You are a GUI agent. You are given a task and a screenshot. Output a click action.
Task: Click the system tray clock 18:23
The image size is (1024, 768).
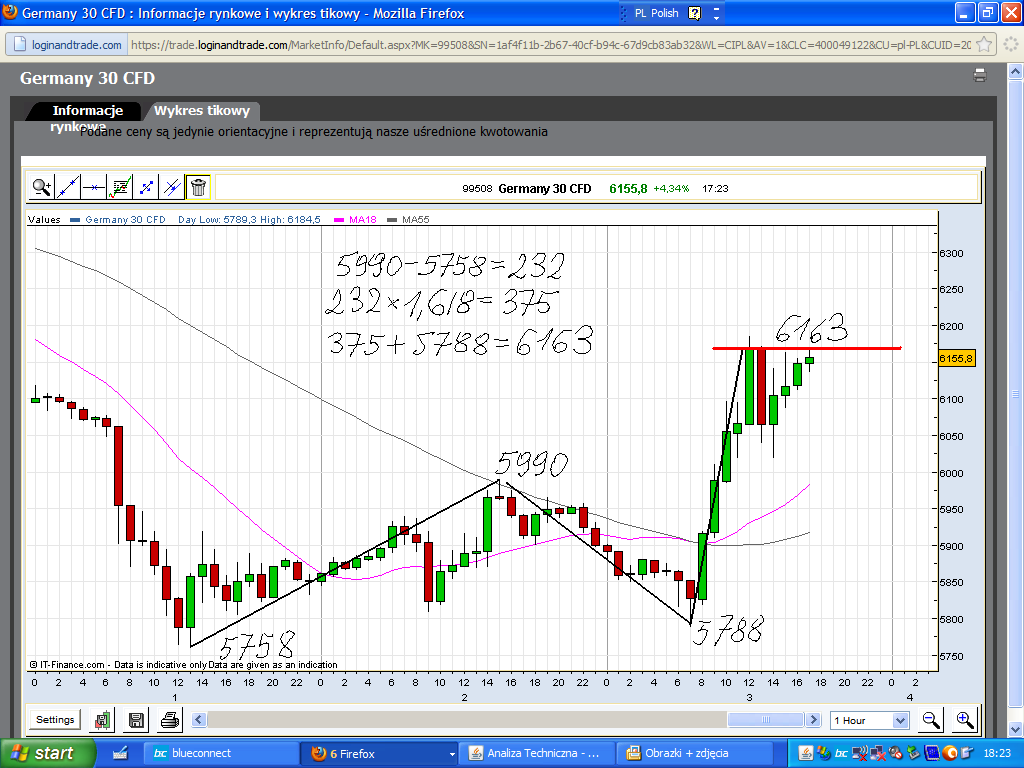[x=997, y=754]
